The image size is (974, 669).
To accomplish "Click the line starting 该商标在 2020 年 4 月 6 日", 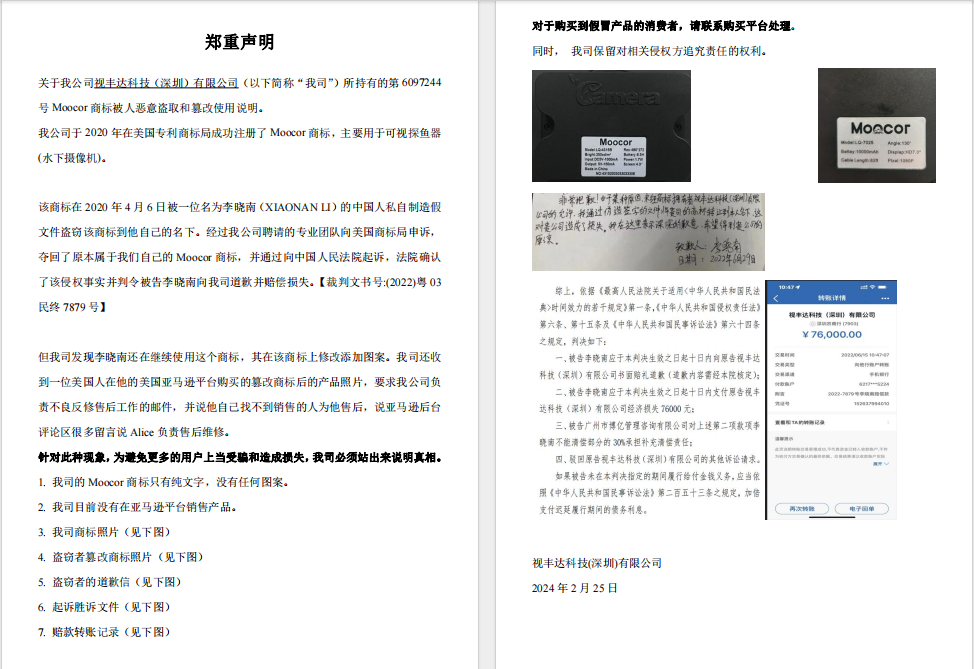I will [x=240, y=207].
